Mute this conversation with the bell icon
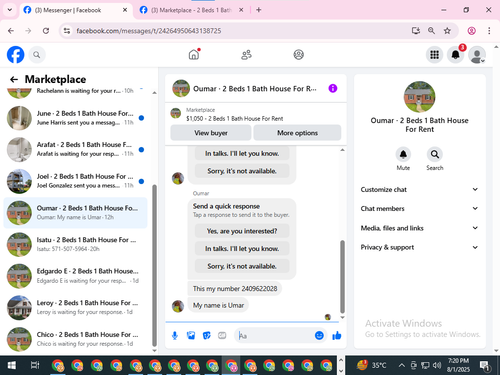 pyautogui.click(x=403, y=154)
